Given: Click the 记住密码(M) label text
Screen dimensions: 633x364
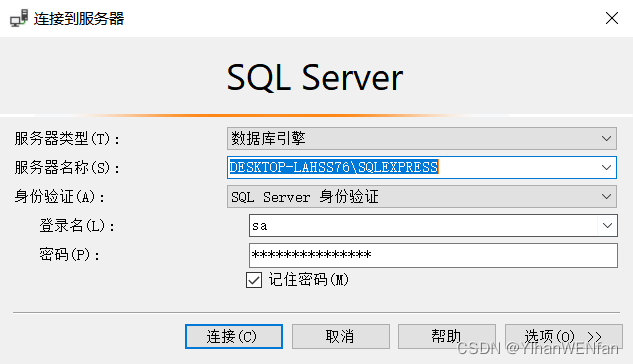Looking at the screenshot, I should [x=308, y=280].
